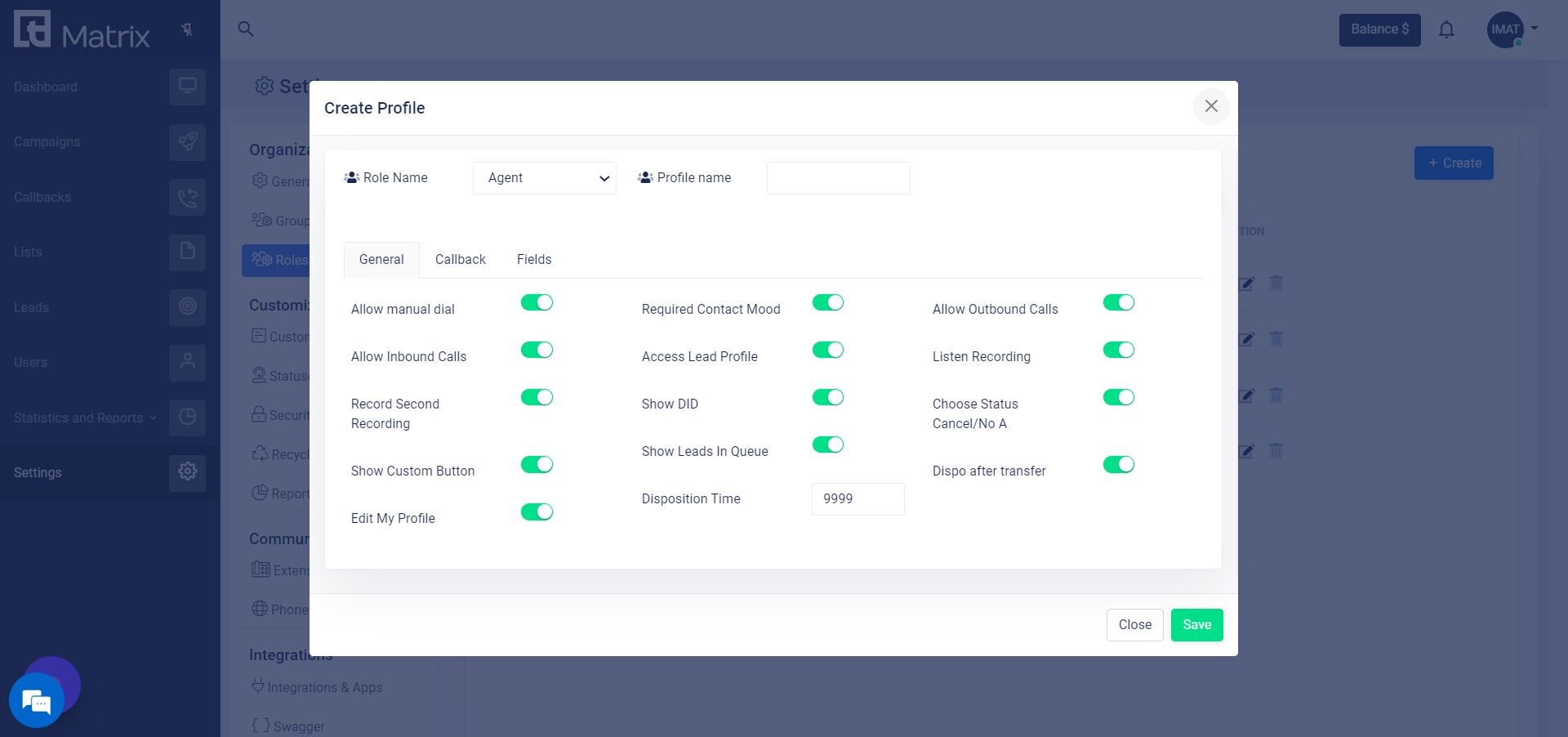Disable the Dispo after transfer toggle
Viewport: 1568px width, 737px height.
(1119, 464)
